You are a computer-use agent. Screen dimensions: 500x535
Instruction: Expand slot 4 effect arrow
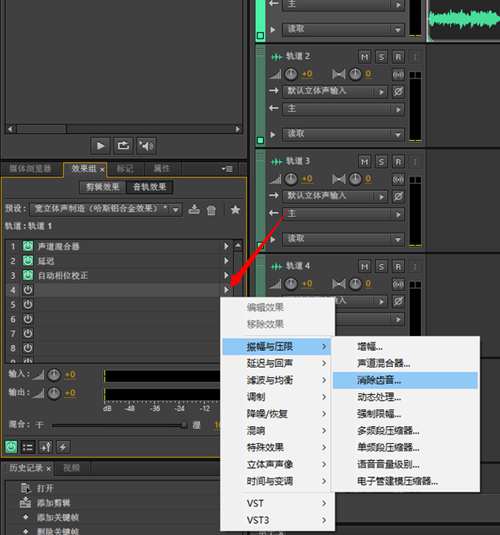226,290
